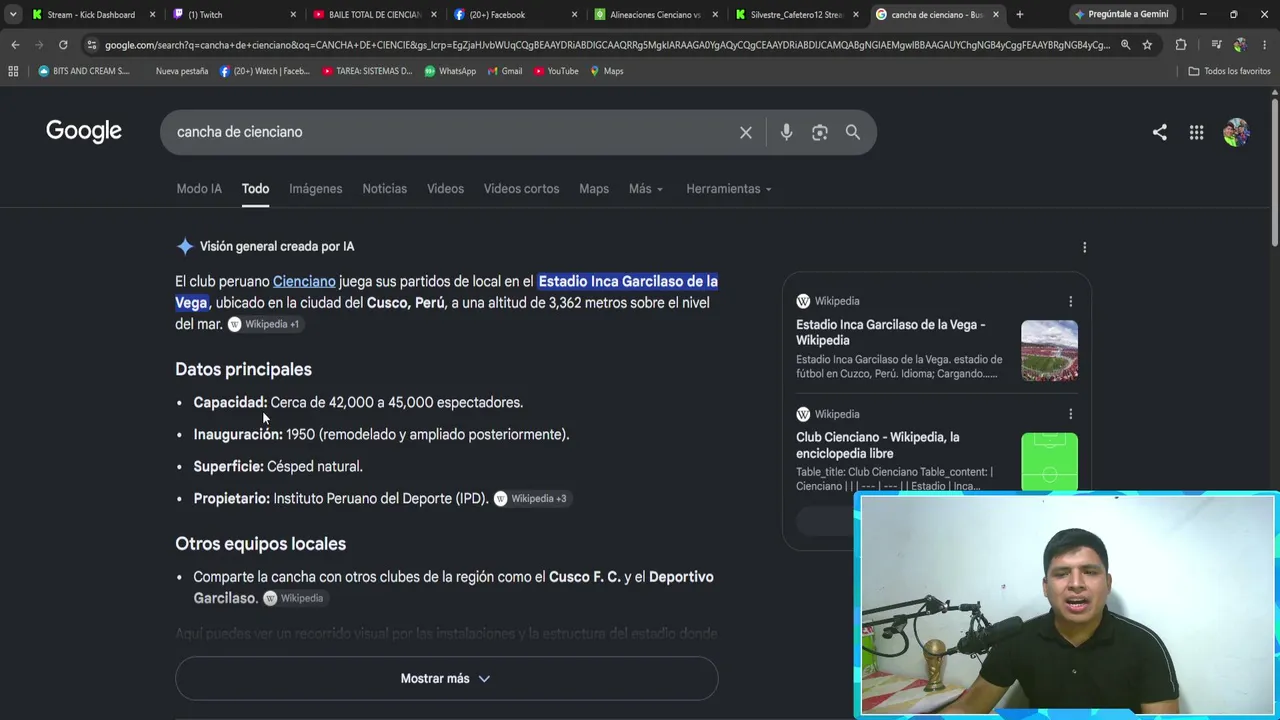Open the (20+) Watch Facebook bookmark
This screenshot has width=1280, height=720.
click(x=264, y=71)
